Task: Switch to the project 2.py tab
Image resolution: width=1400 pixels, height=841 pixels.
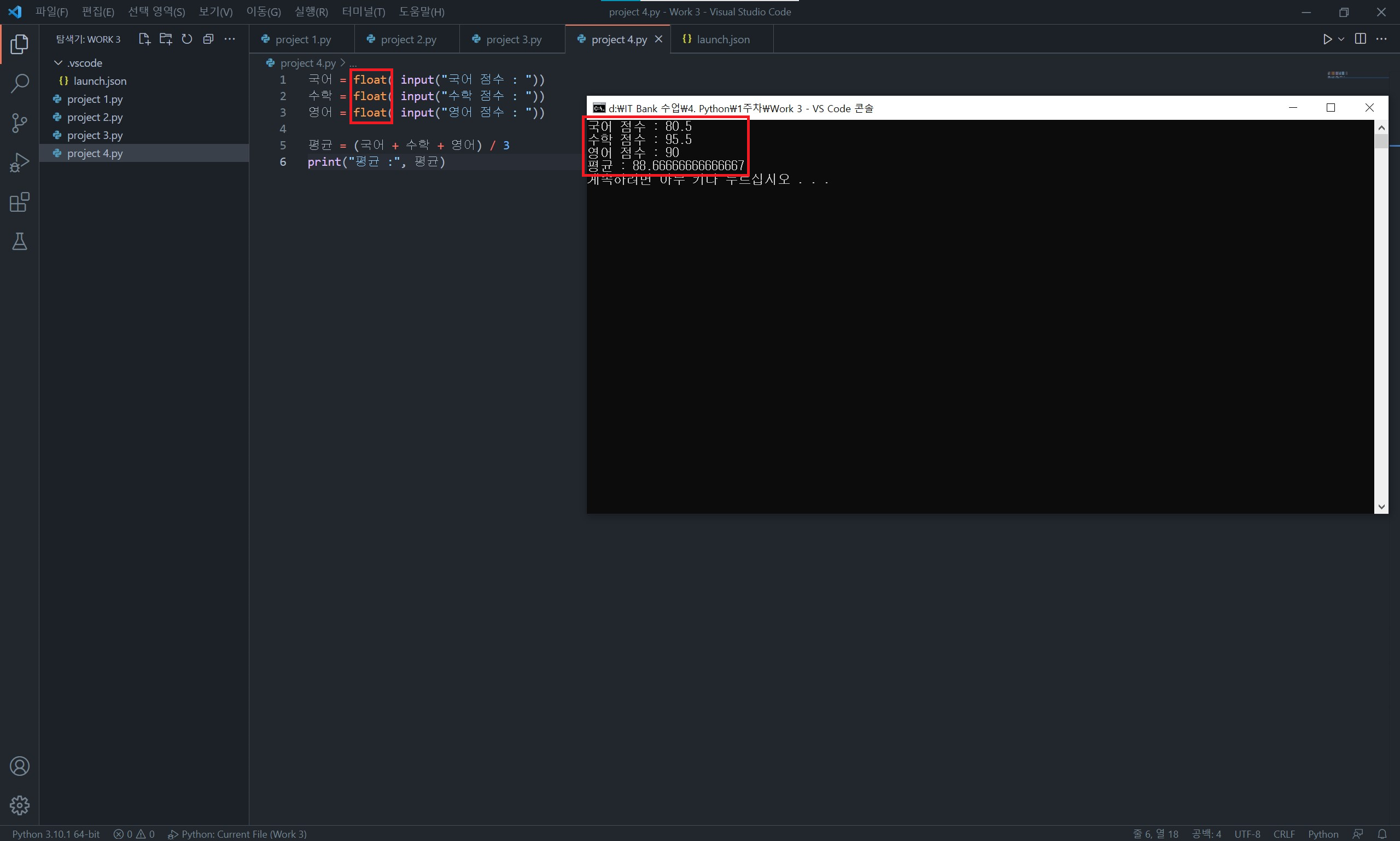Action: point(408,39)
